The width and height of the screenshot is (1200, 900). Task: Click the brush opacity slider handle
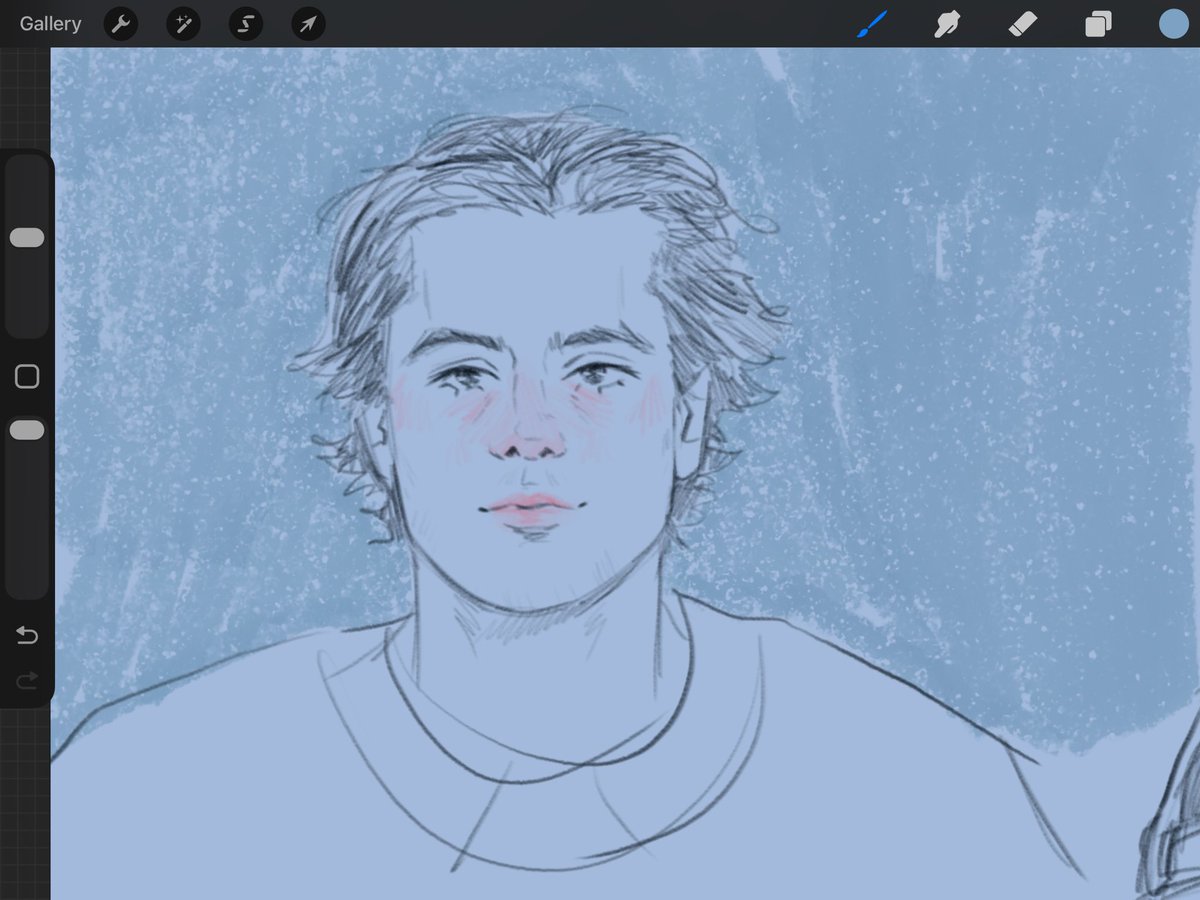click(27, 430)
